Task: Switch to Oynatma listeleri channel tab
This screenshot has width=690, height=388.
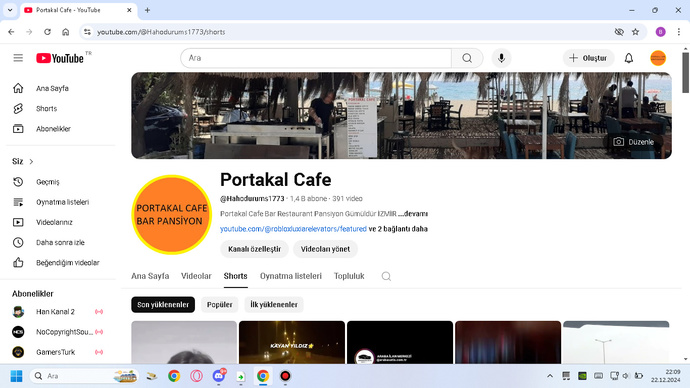Action: [290, 276]
